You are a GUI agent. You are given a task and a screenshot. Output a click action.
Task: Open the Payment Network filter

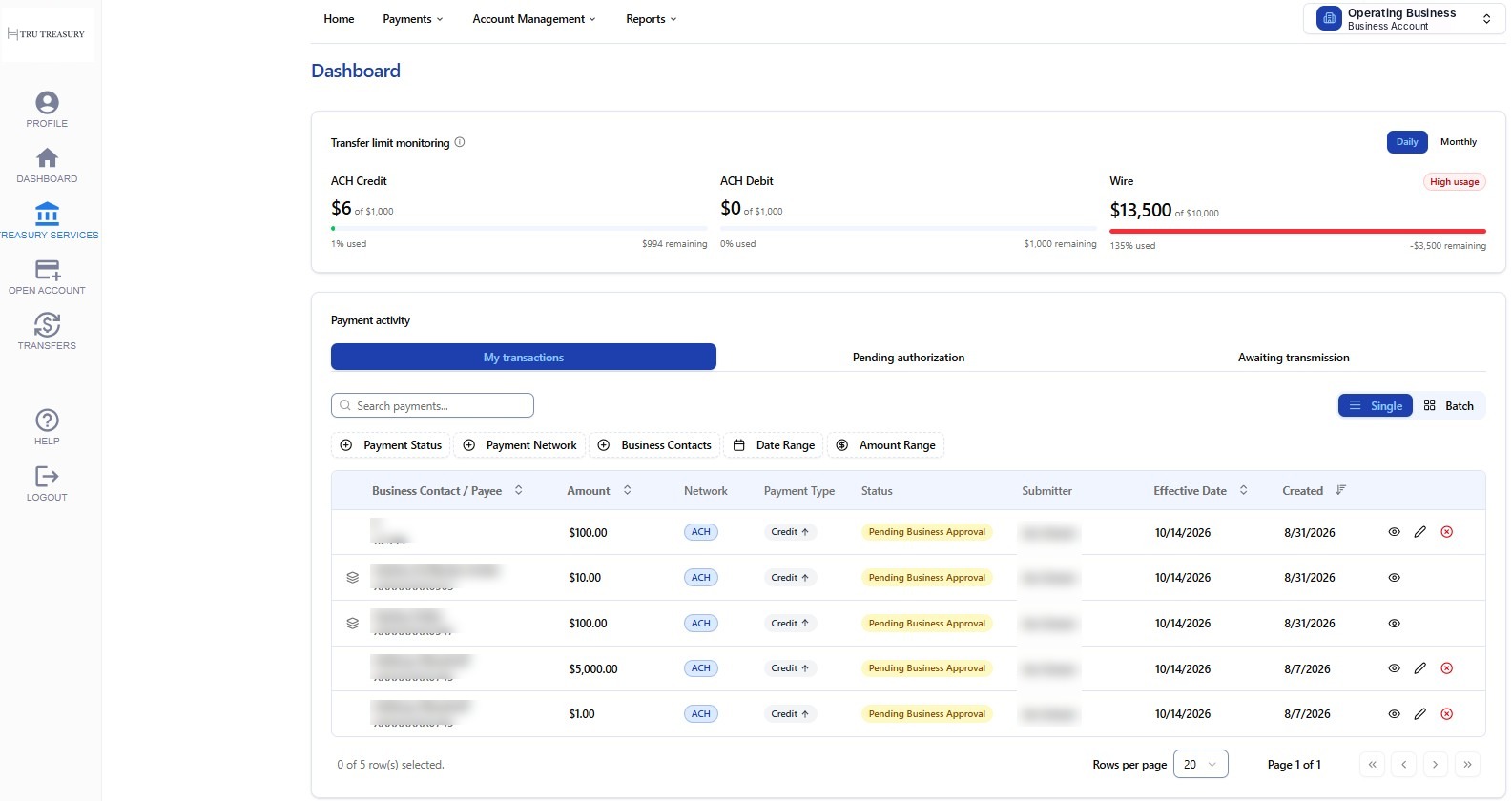pos(520,445)
